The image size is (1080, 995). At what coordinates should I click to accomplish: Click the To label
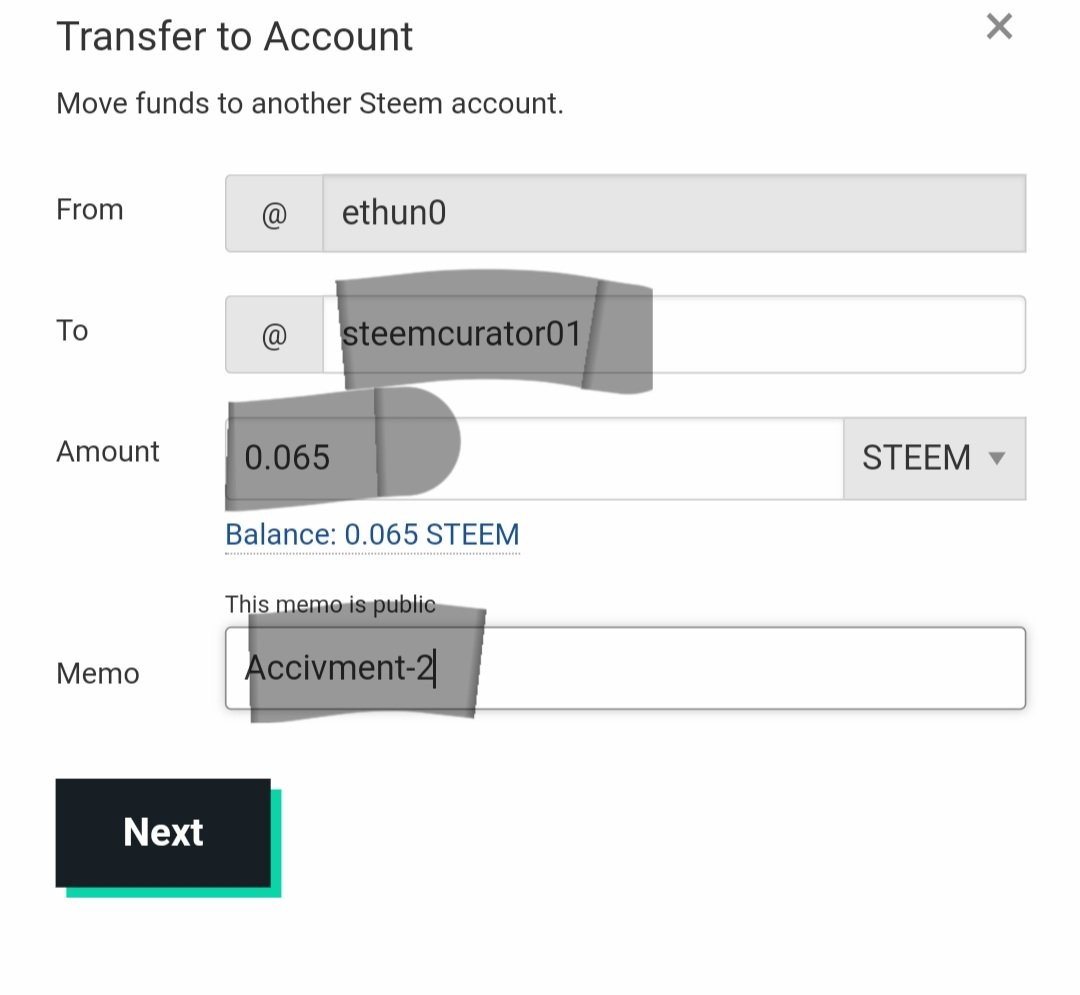coord(72,331)
